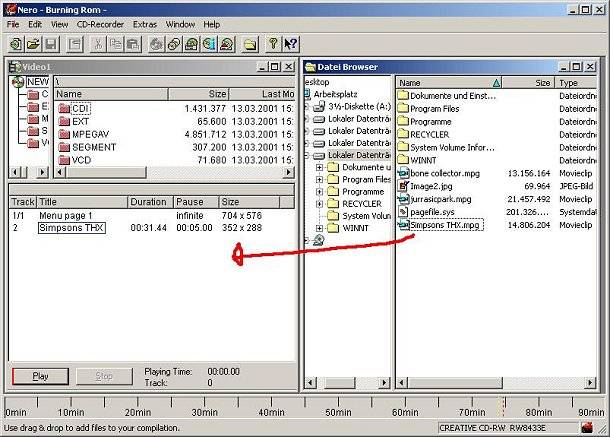Viewport: 610px width, 437px height.
Task: Click the Open compilation folder icon
Action: 33,44
